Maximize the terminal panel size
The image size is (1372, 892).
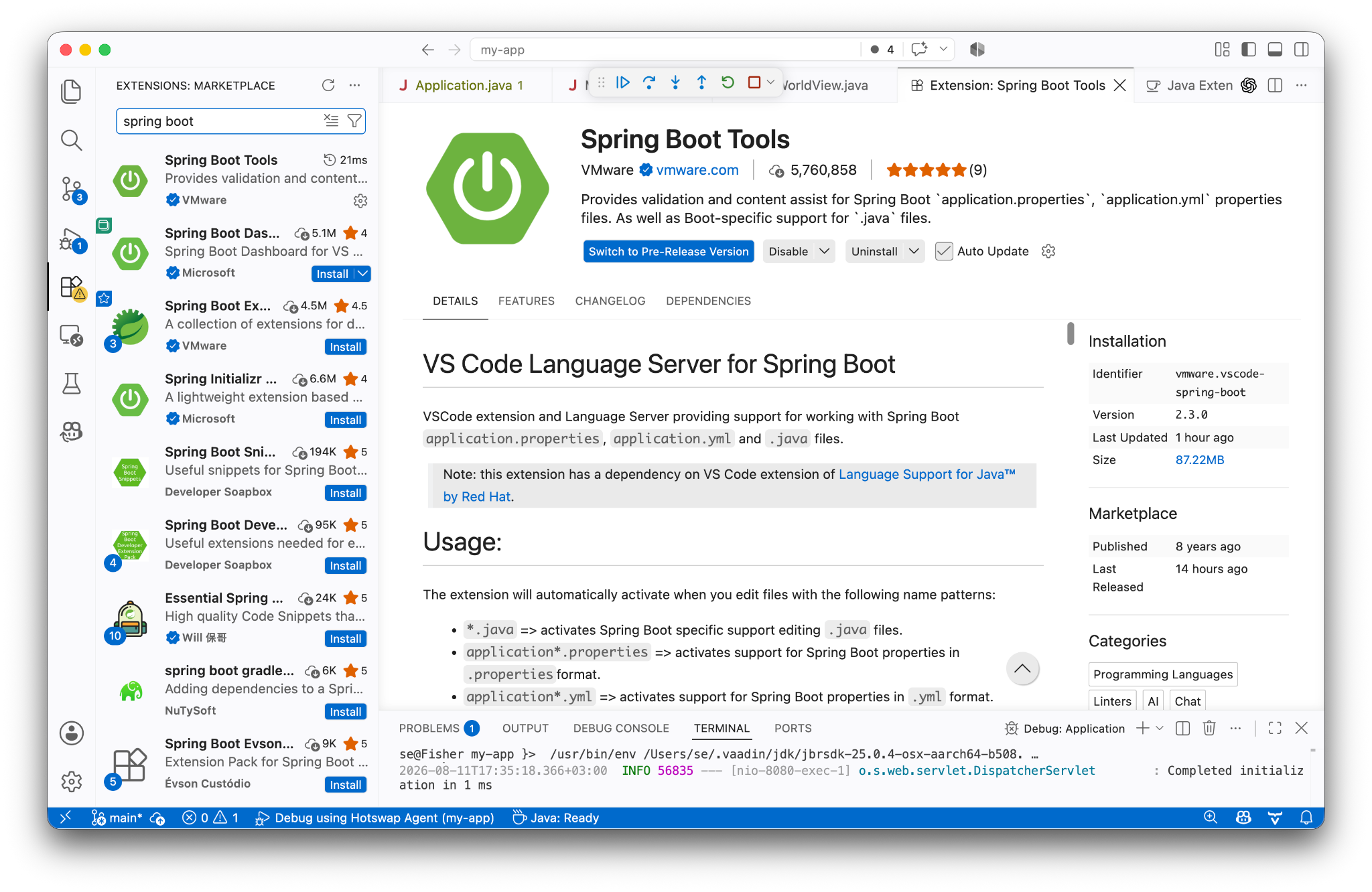click(1275, 728)
